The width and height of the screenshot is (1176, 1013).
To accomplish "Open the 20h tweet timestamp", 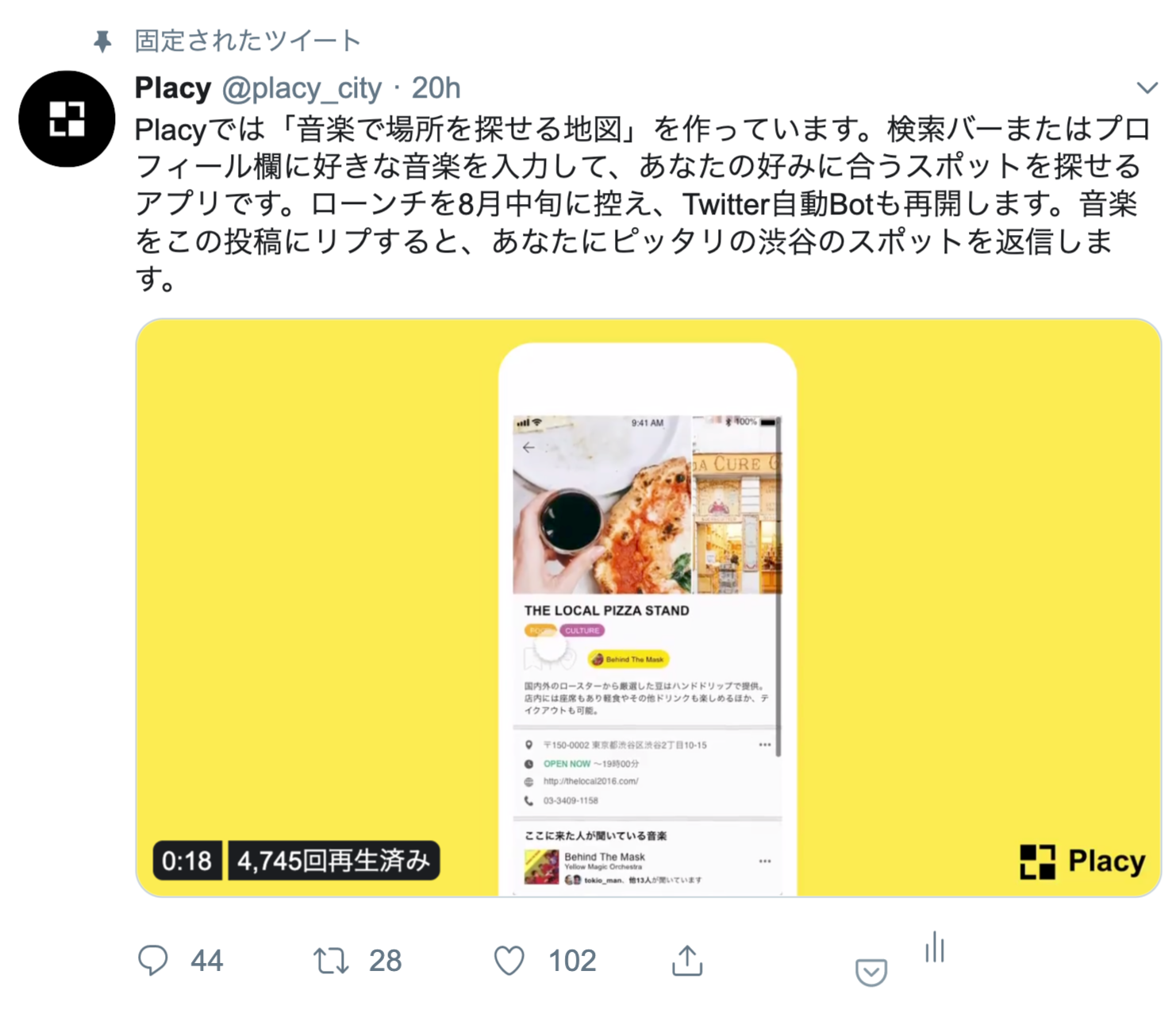I will pyautogui.click(x=436, y=87).
